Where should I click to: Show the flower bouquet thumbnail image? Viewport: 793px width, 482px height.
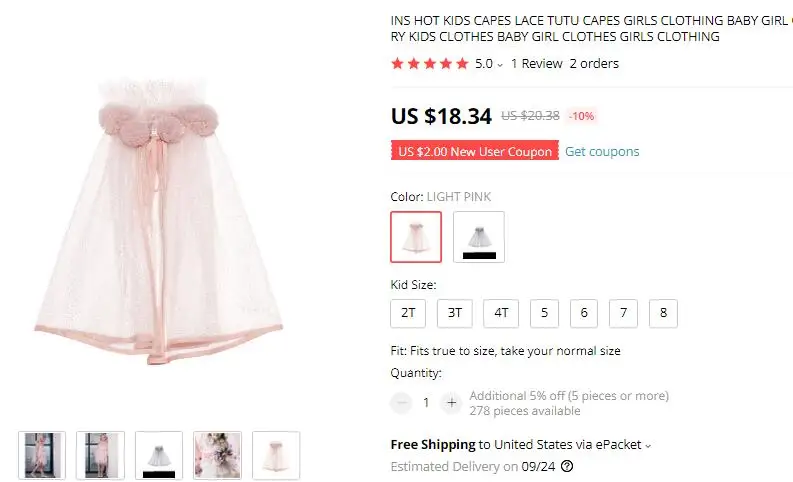pos(217,455)
